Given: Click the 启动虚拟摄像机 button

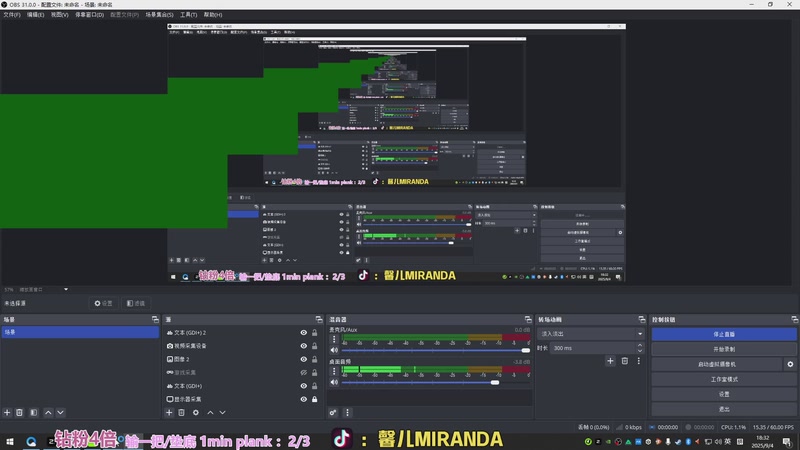Looking at the screenshot, I should tap(717, 364).
